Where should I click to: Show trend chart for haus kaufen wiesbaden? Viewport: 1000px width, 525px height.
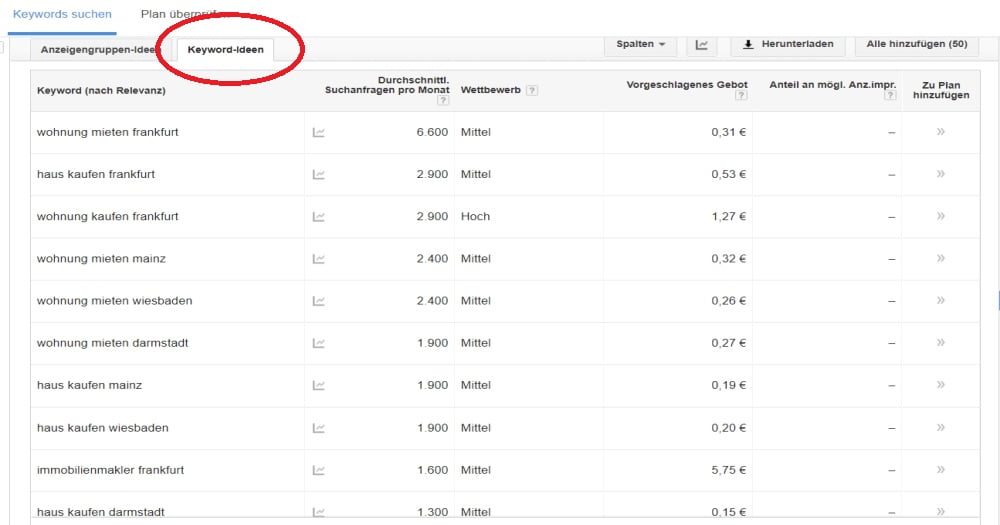click(319, 428)
